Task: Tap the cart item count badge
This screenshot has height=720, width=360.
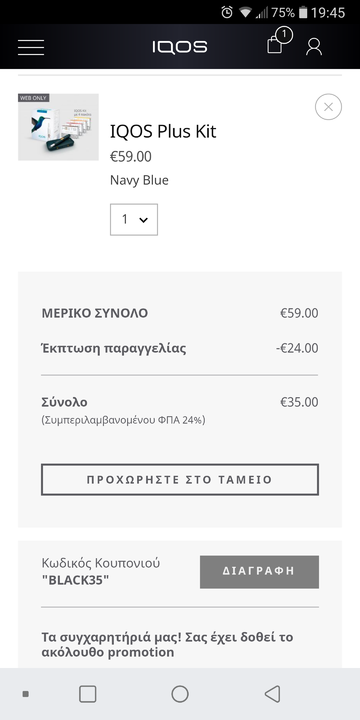Action: [285, 34]
